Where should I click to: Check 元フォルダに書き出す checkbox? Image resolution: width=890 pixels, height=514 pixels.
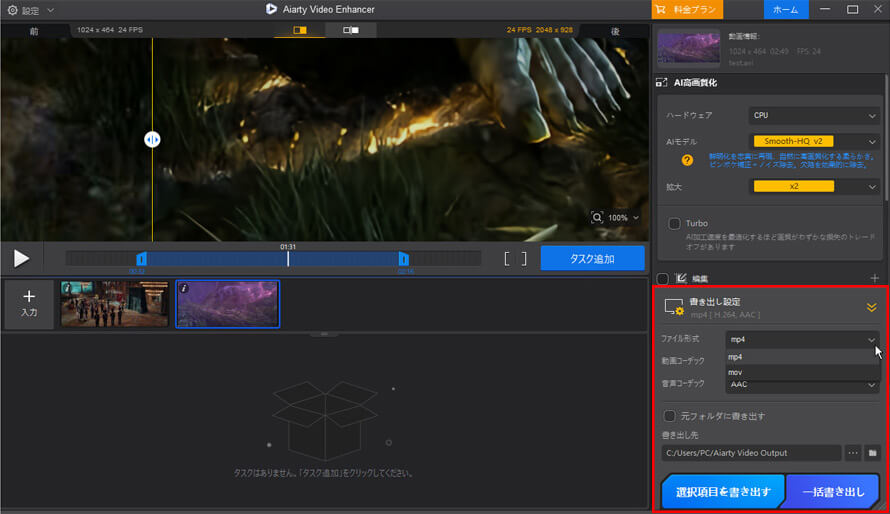pyautogui.click(x=670, y=416)
